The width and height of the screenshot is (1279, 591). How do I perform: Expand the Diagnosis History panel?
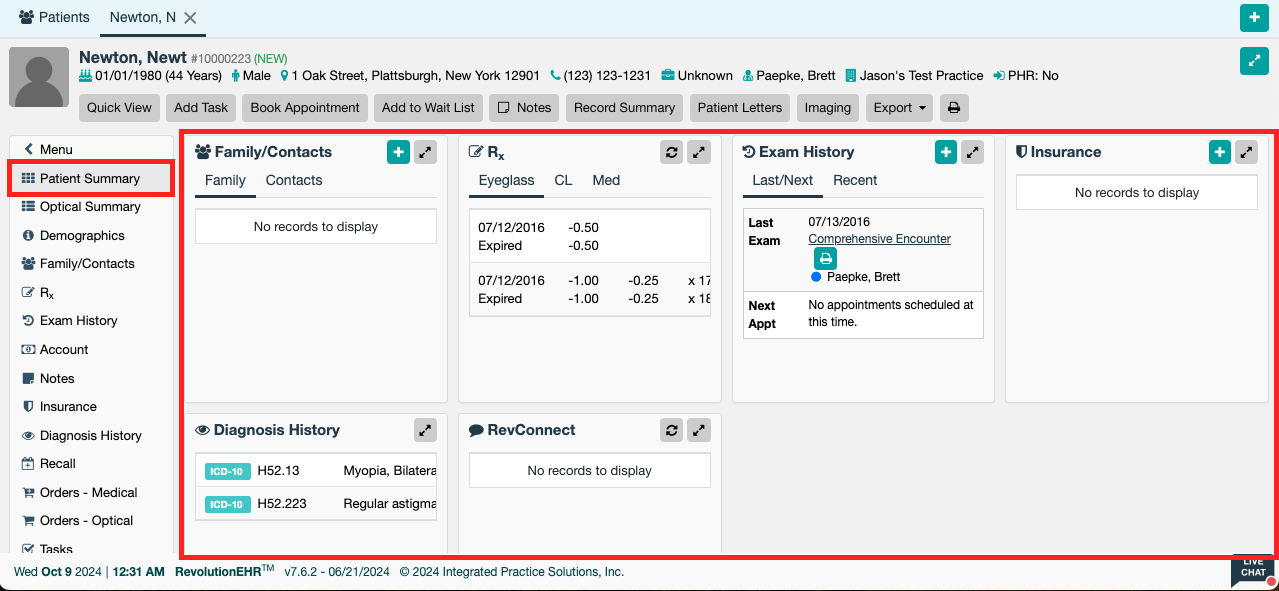425,430
